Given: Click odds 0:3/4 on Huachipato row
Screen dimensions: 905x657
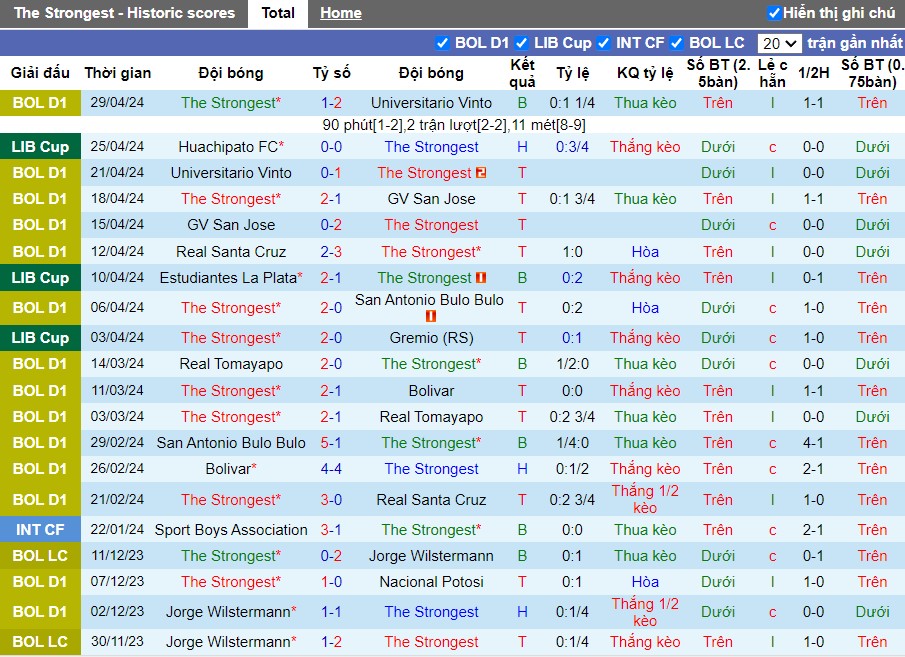Looking at the screenshot, I should click(573, 147).
